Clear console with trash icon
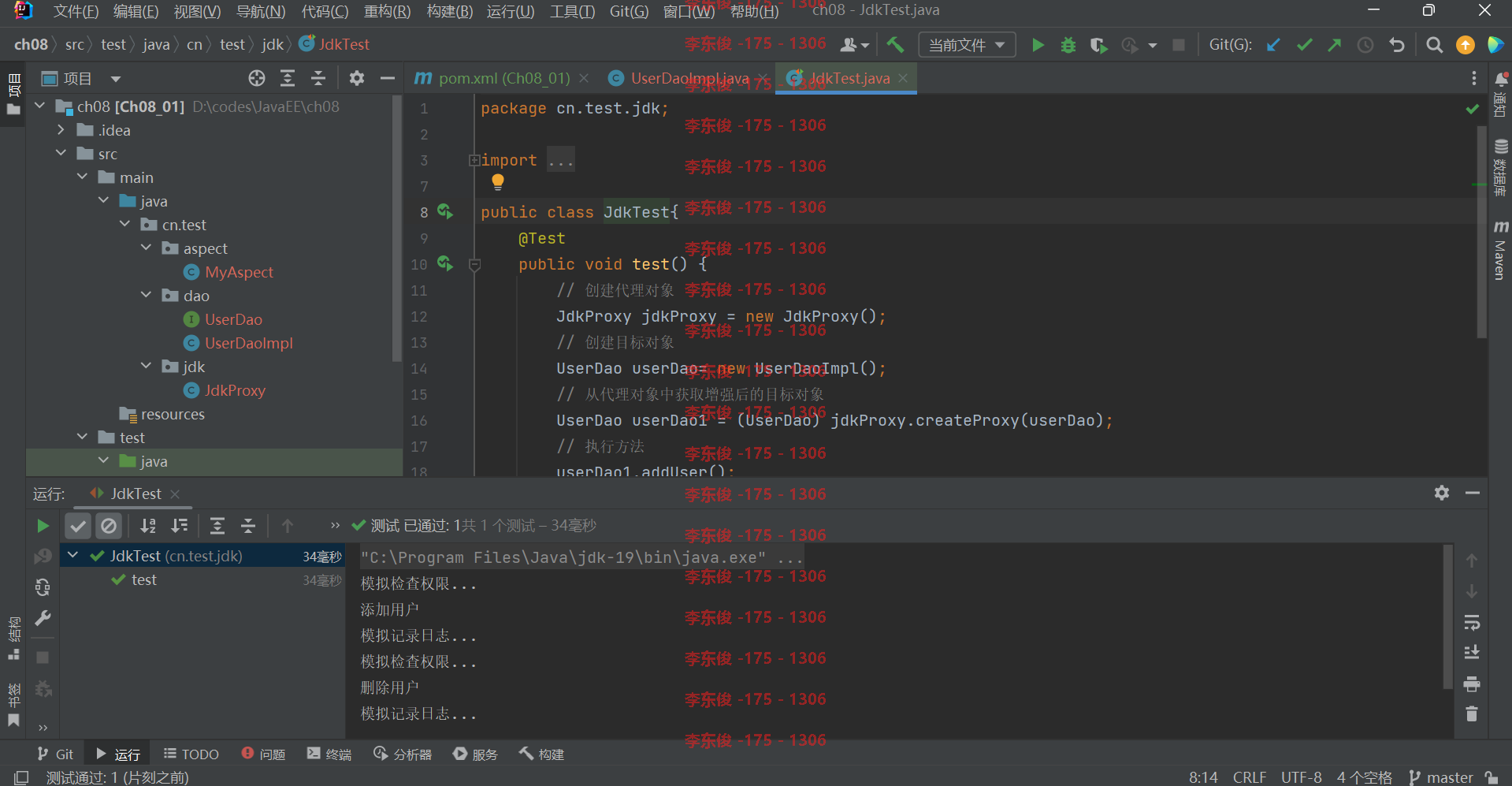 [x=1471, y=714]
